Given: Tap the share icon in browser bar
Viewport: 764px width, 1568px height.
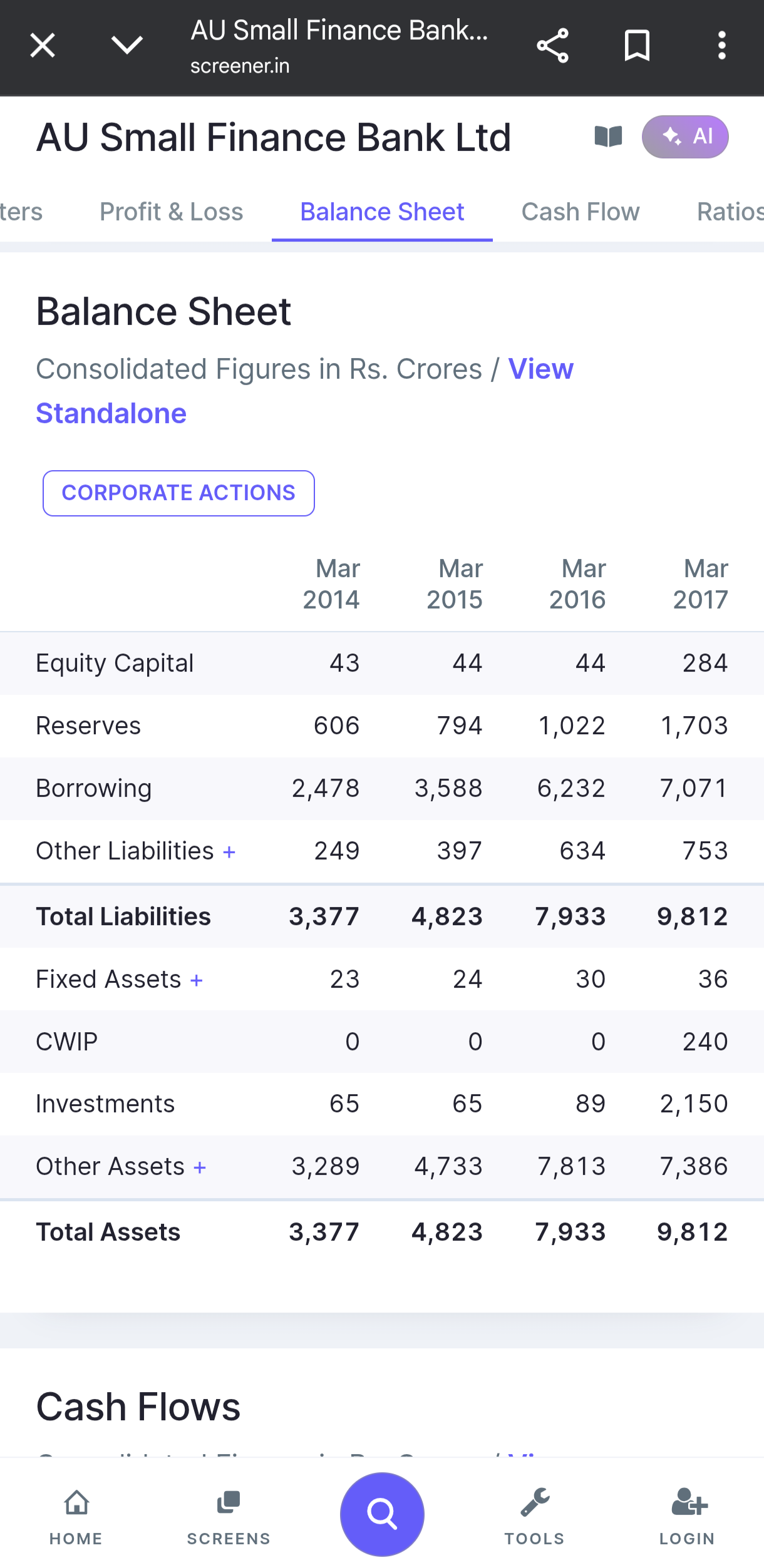Looking at the screenshot, I should click(x=552, y=46).
